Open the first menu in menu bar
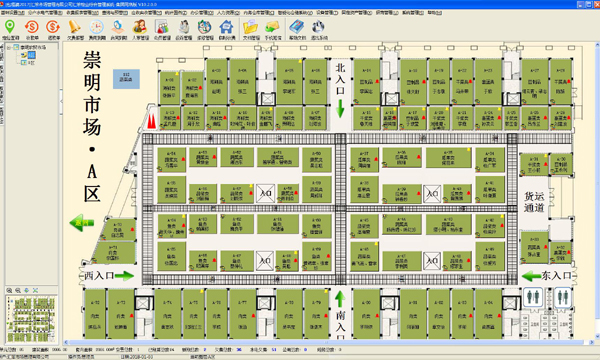This screenshot has width=600, height=360. coord(12,13)
